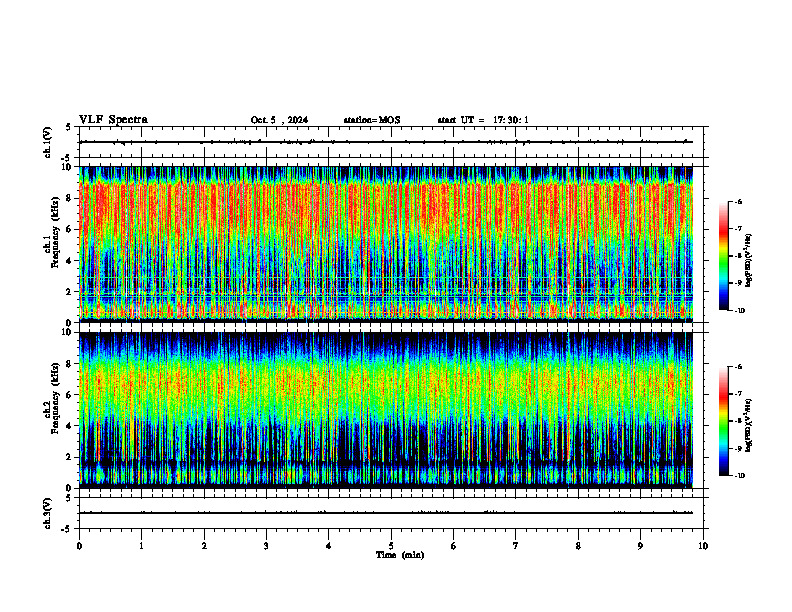The width and height of the screenshot is (792, 612).
Task: Click inside the ch.2 spectrogram panel
Action: tap(386, 410)
